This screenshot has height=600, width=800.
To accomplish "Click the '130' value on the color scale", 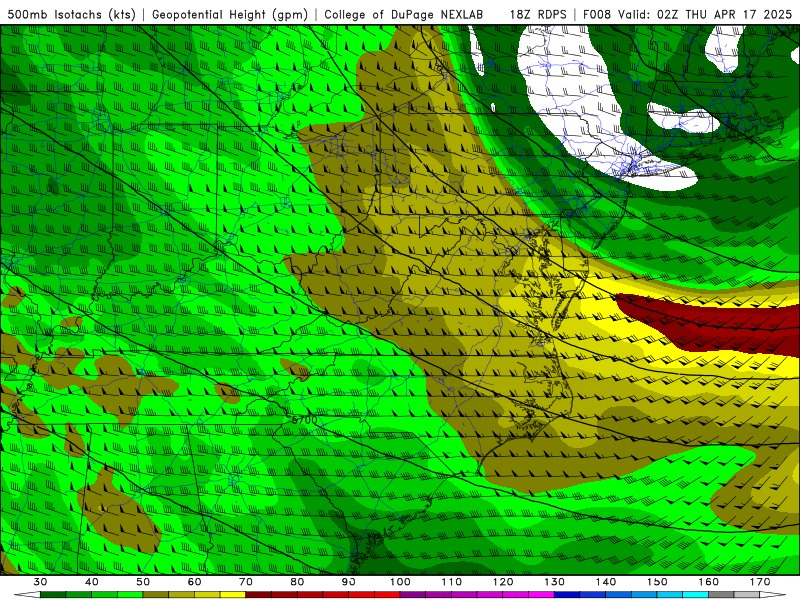I will tap(555, 582).
